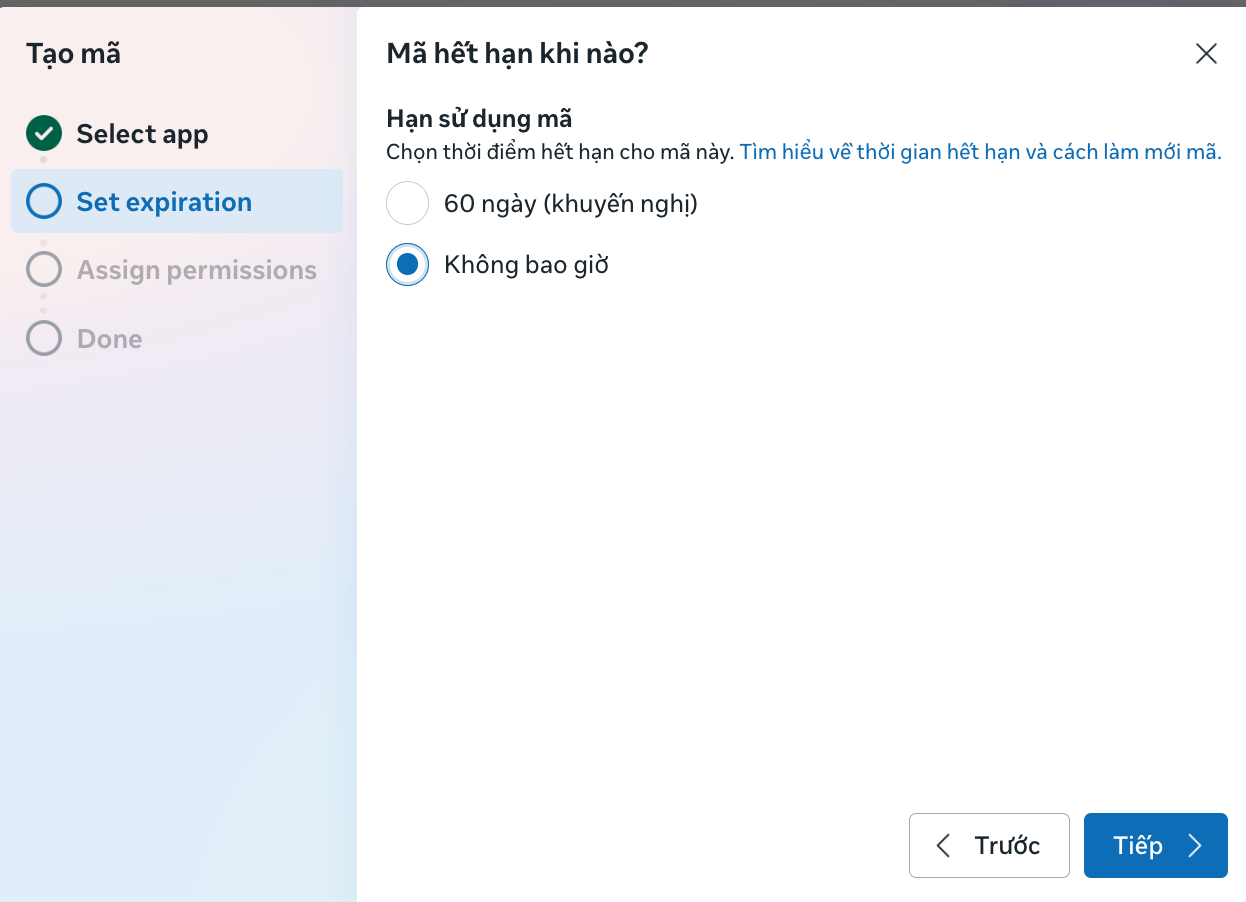Click the "60 ngày (khuyến nghị)" option label
This screenshot has height=902, width=1246.
pos(570,204)
